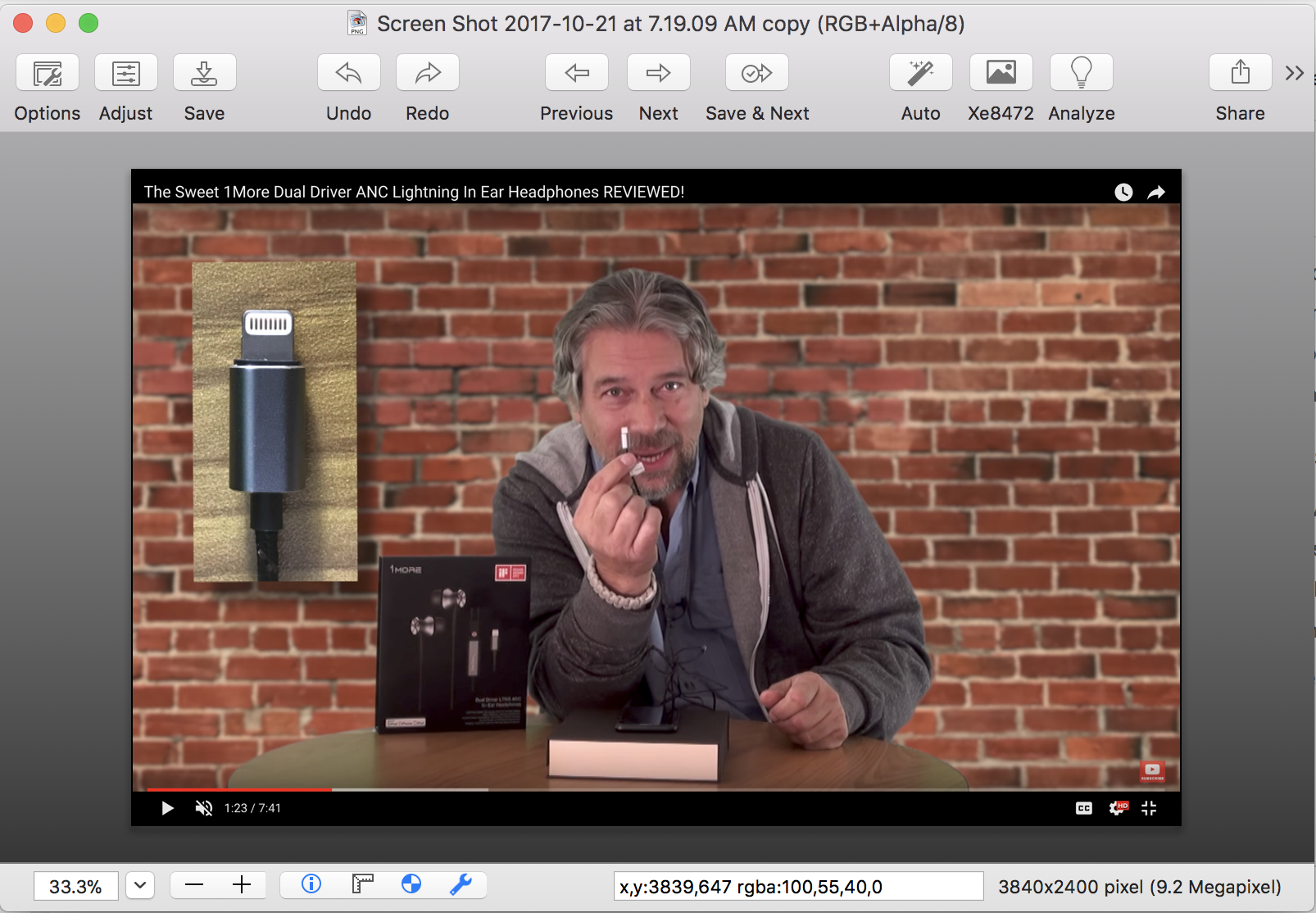Redo the last undone edit
Viewport: 1316px width, 913px height.
pos(427,74)
